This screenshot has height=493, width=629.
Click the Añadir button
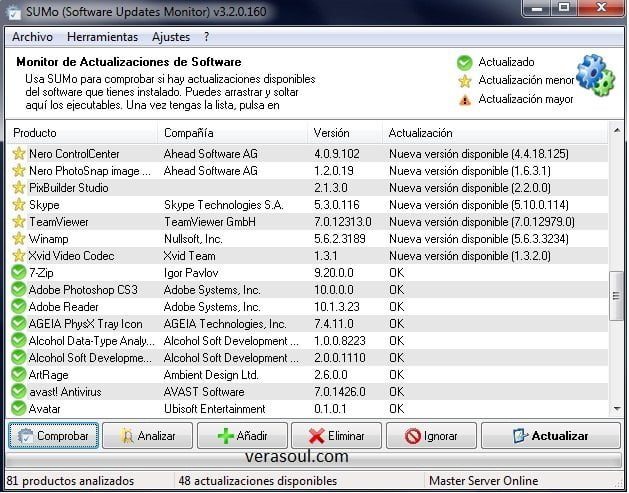click(x=241, y=436)
